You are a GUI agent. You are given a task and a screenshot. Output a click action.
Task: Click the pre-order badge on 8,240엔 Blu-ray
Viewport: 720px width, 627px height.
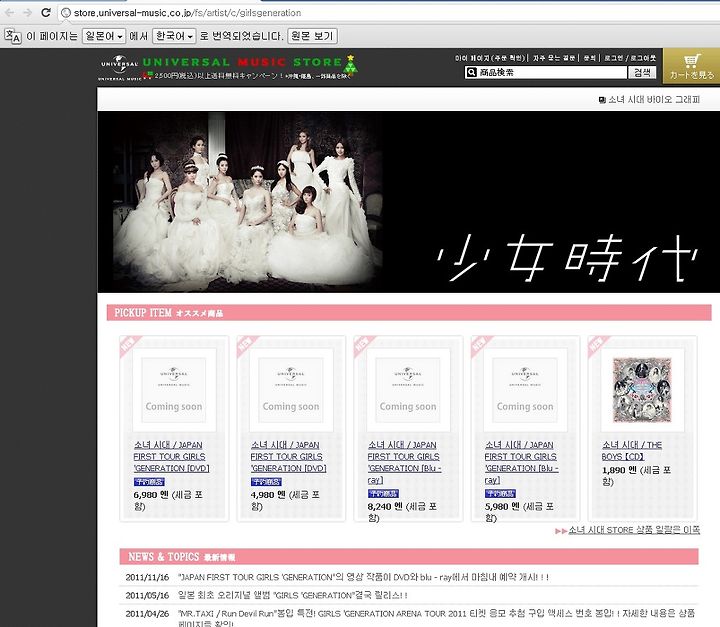click(383, 494)
